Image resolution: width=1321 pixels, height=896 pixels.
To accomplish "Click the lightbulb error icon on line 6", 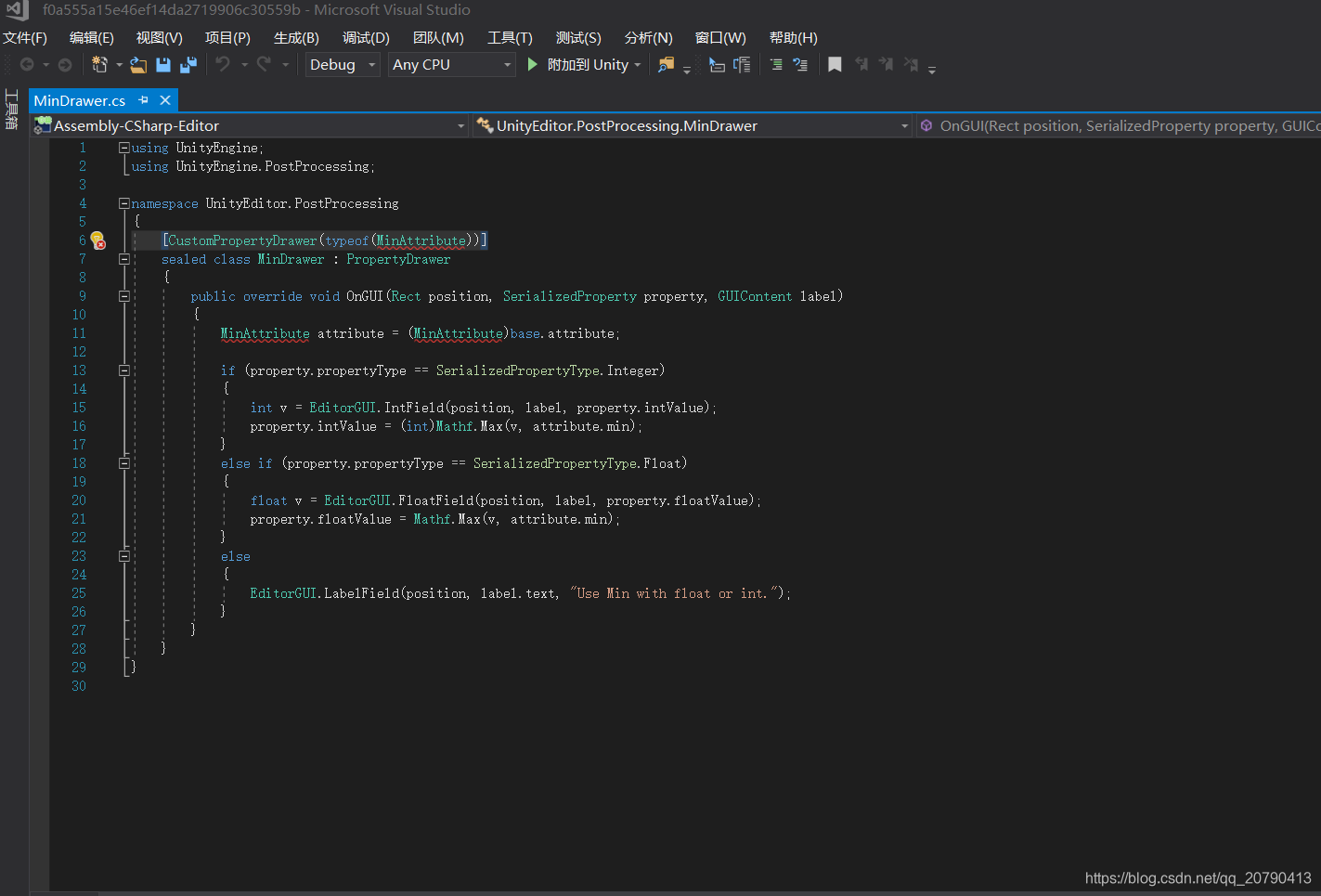I will tap(97, 240).
